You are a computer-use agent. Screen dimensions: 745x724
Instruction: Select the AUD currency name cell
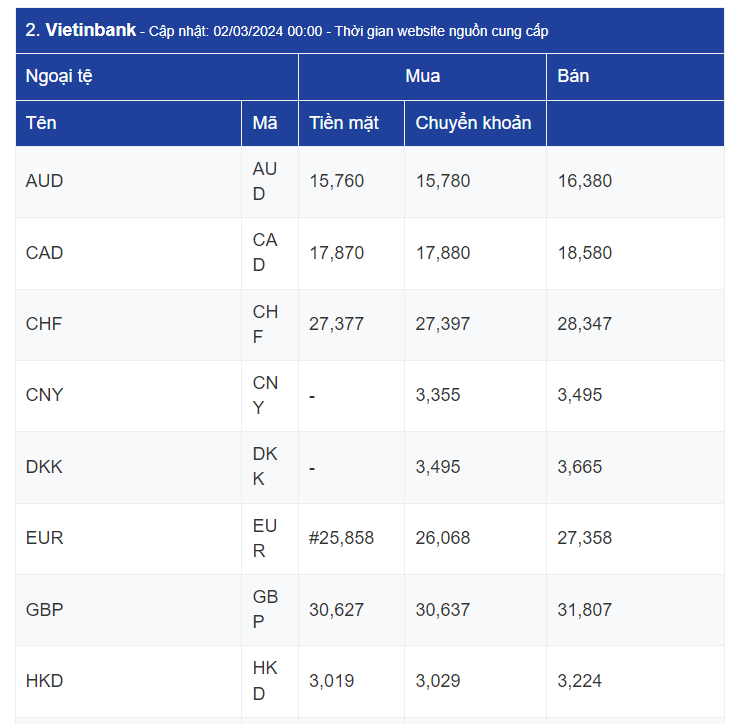[44, 181]
